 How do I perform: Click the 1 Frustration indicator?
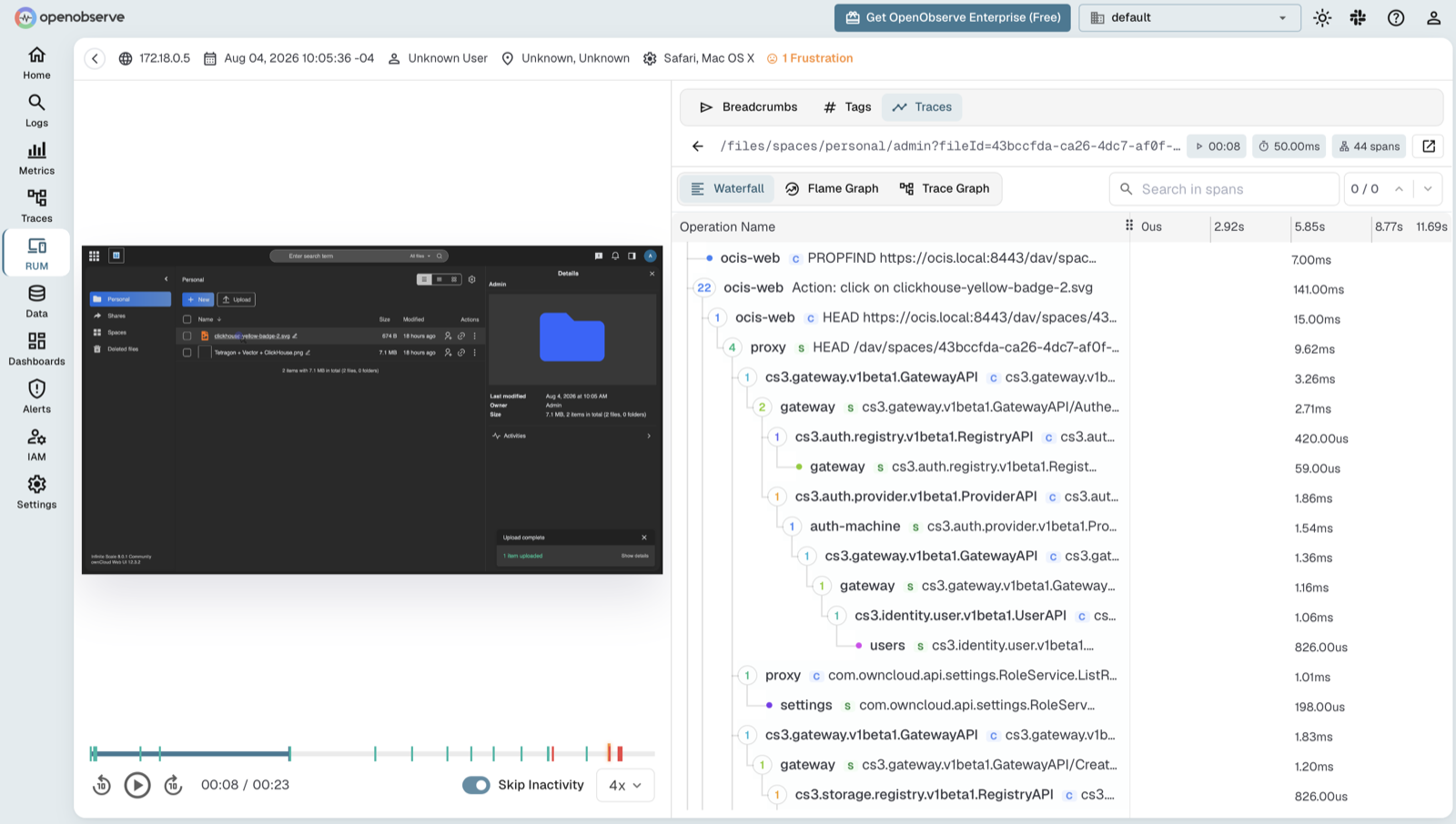810,58
